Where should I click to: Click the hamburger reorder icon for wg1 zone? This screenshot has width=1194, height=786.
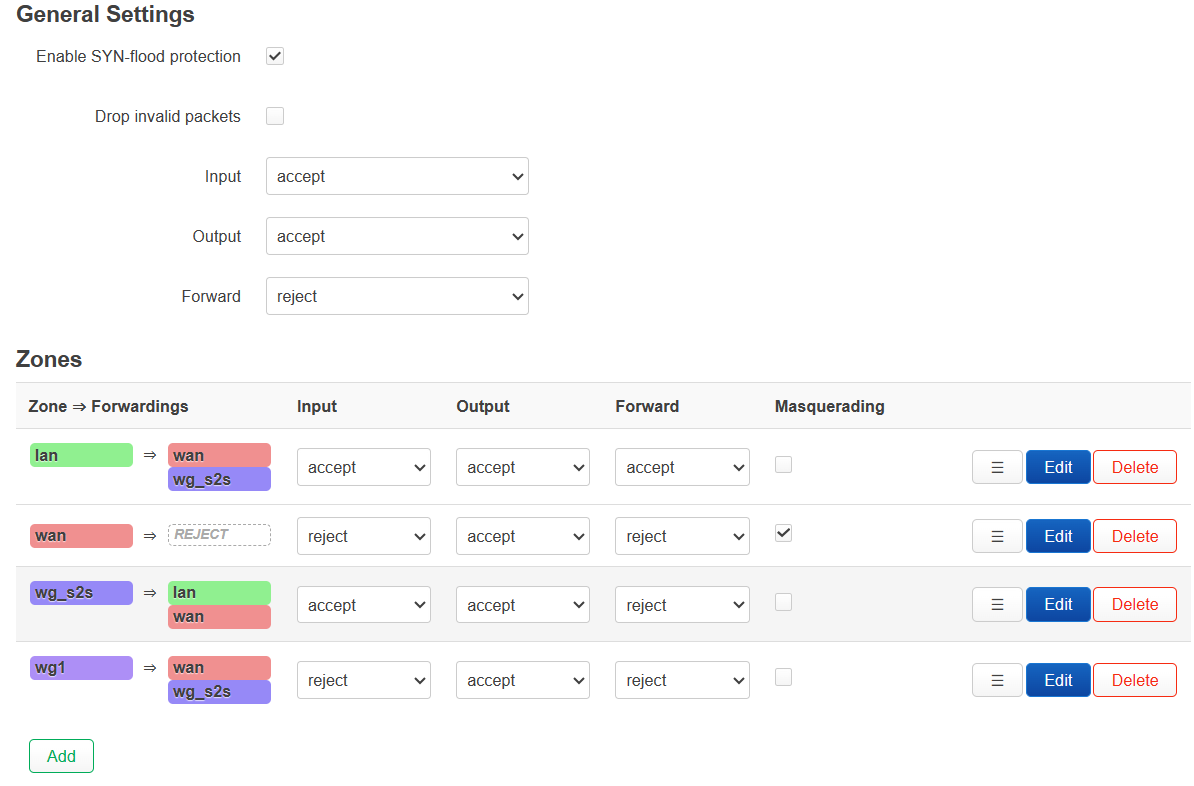pyautogui.click(x=997, y=680)
